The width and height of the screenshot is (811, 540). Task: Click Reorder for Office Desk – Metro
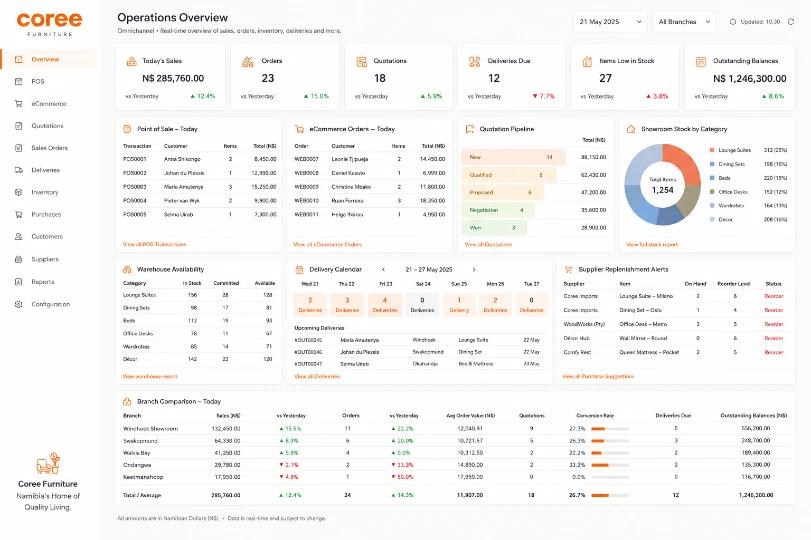774,324
